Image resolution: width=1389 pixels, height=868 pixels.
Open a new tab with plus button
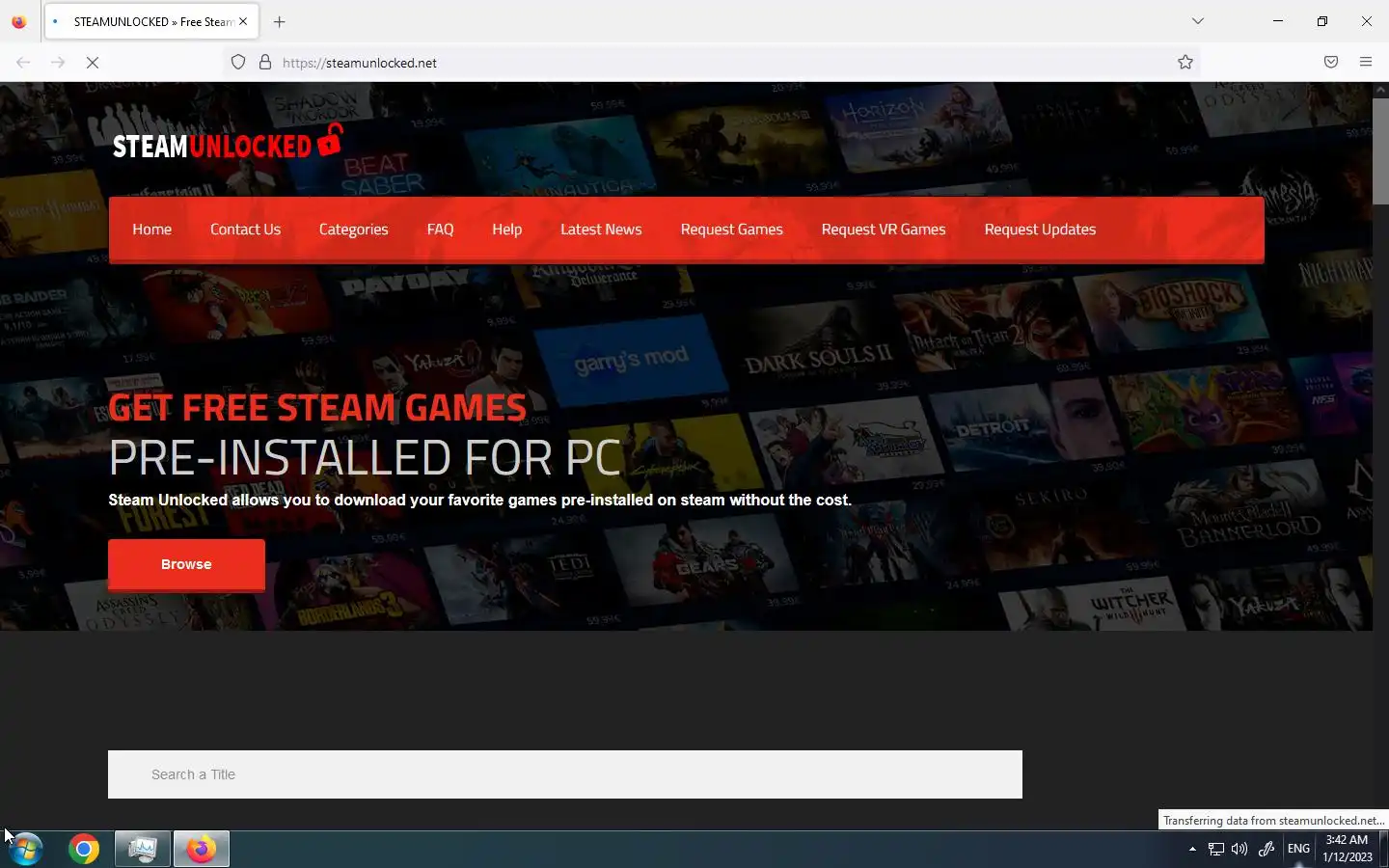[x=280, y=21]
